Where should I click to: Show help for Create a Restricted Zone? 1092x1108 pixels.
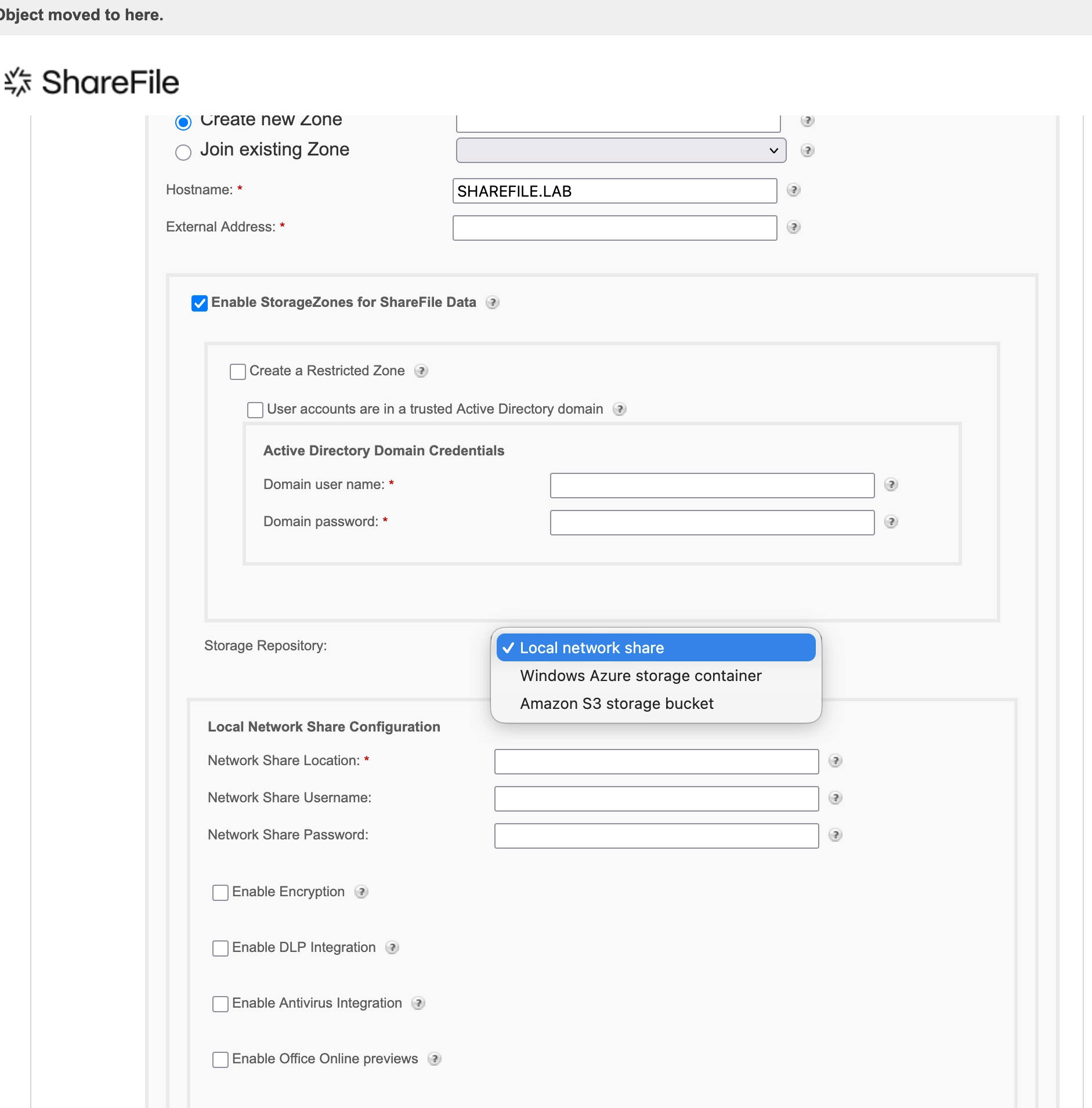click(x=421, y=371)
